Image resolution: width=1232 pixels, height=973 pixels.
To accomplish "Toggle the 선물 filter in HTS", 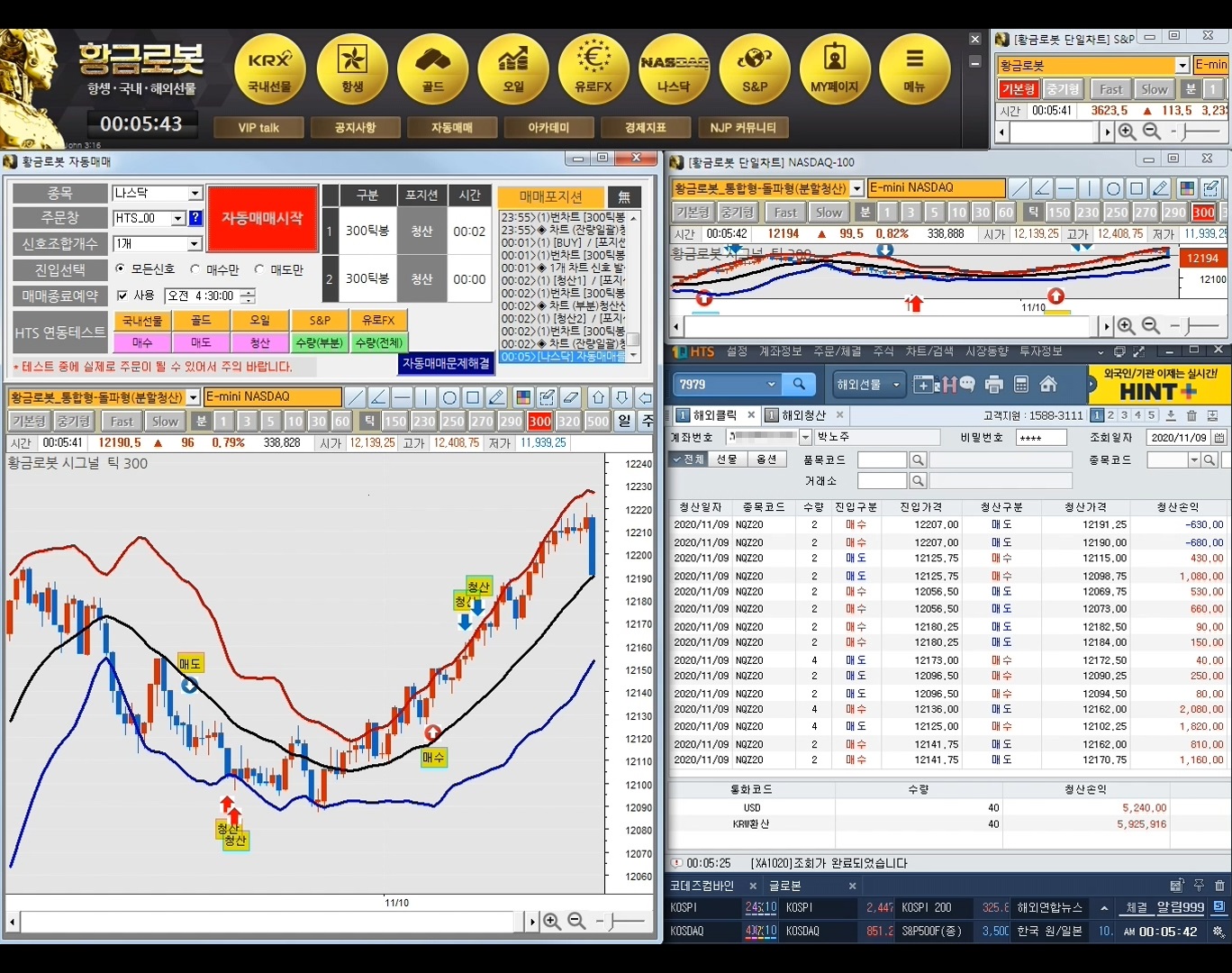I will coord(727,459).
